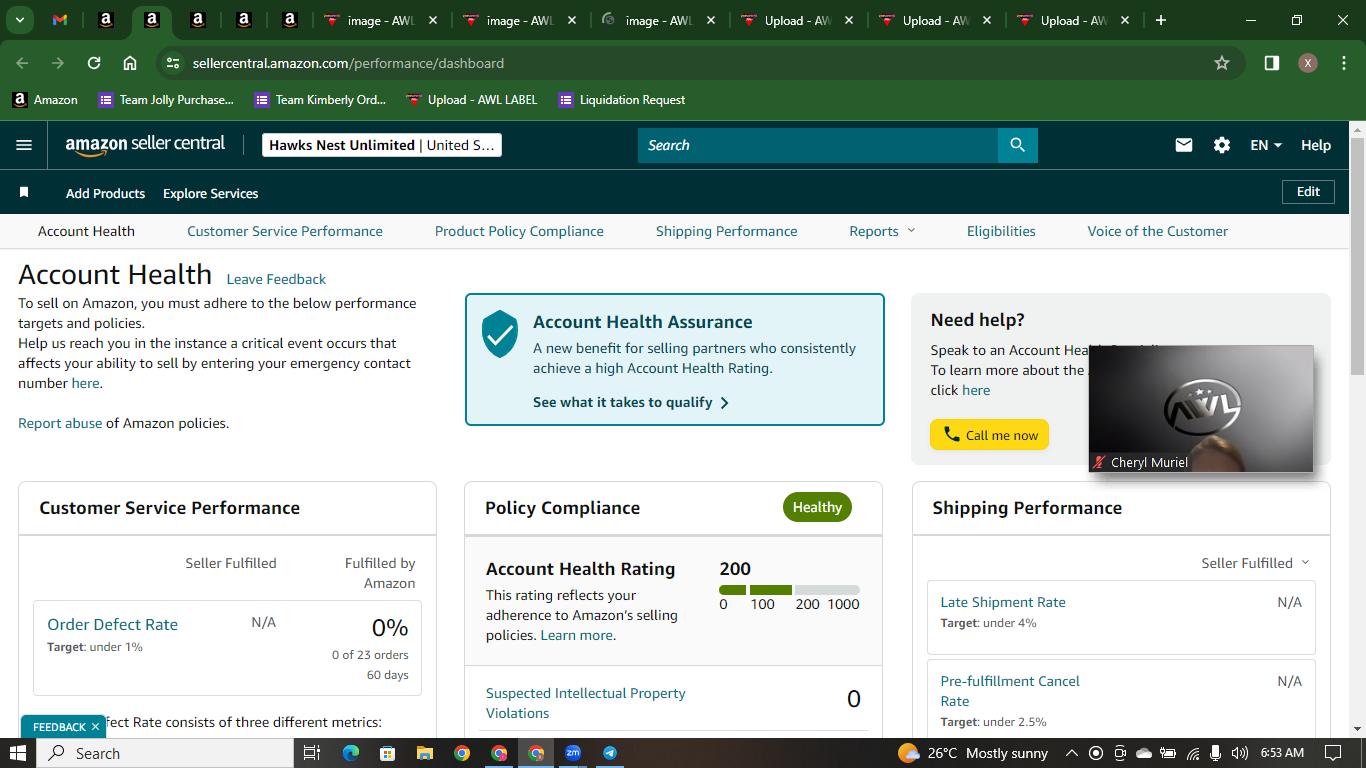Screen dimensions: 1366x768
Task: Open buyer messages envelope icon
Action: (x=1184, y=145)
